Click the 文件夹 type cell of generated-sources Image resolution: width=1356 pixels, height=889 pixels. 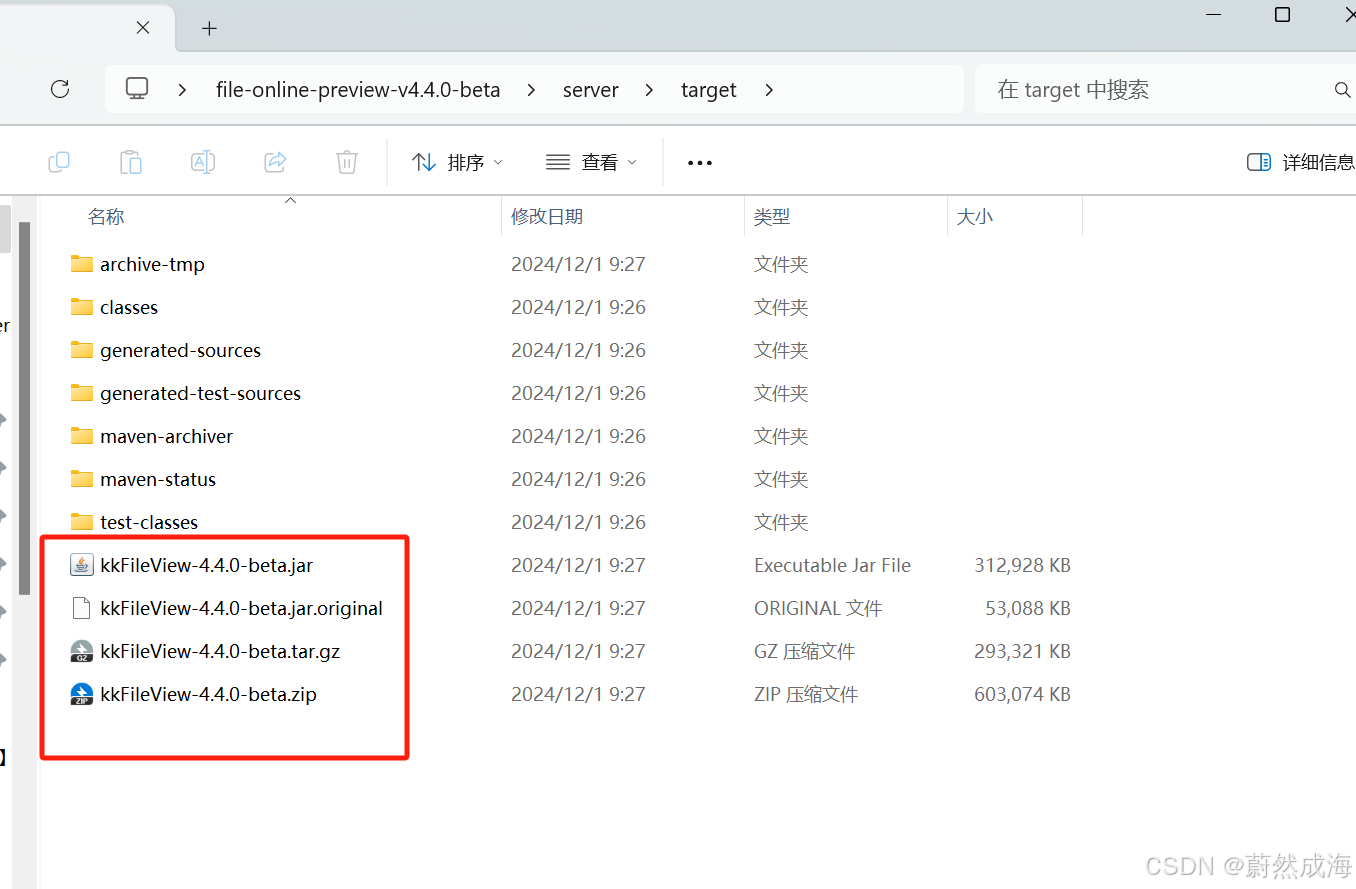tap(781, 350)
